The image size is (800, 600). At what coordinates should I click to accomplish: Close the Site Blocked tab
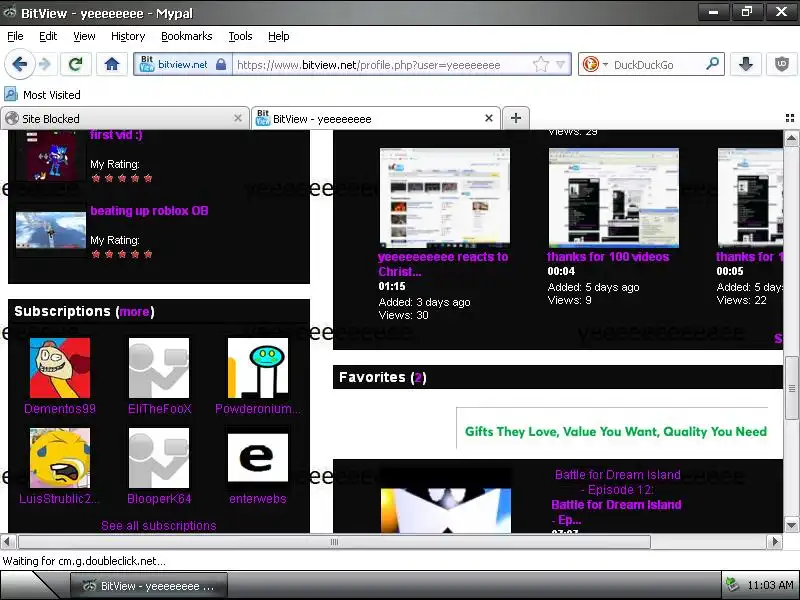tap(238, 118)
